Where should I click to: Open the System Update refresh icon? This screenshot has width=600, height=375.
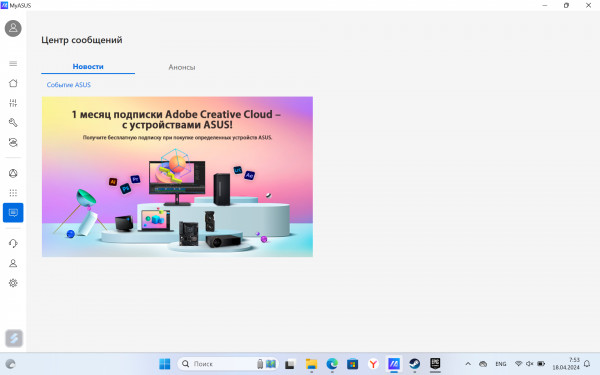click(13, 142)
